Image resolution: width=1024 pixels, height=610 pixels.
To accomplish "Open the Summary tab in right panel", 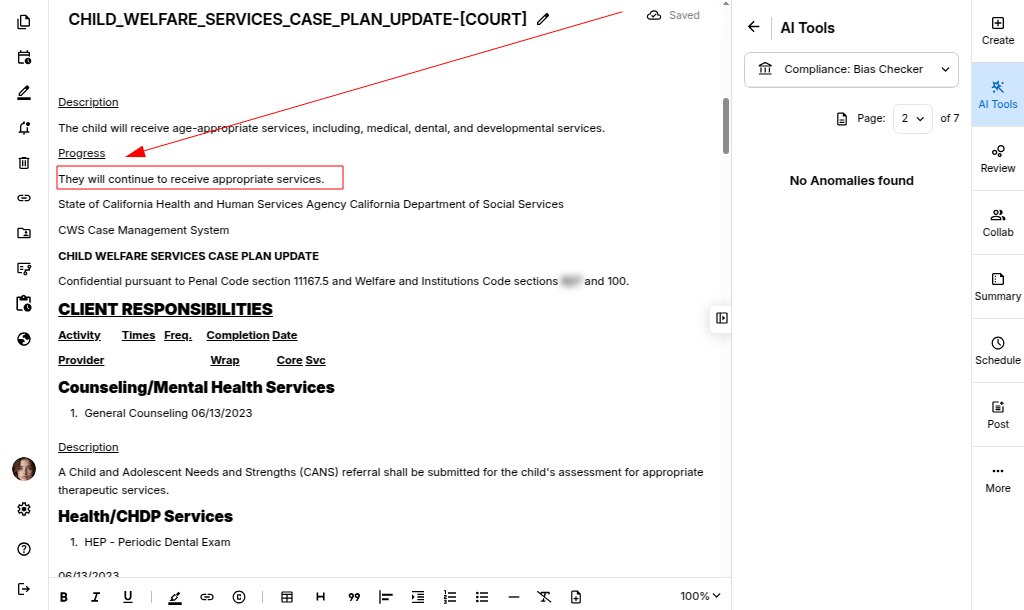I will click(997, 287).
